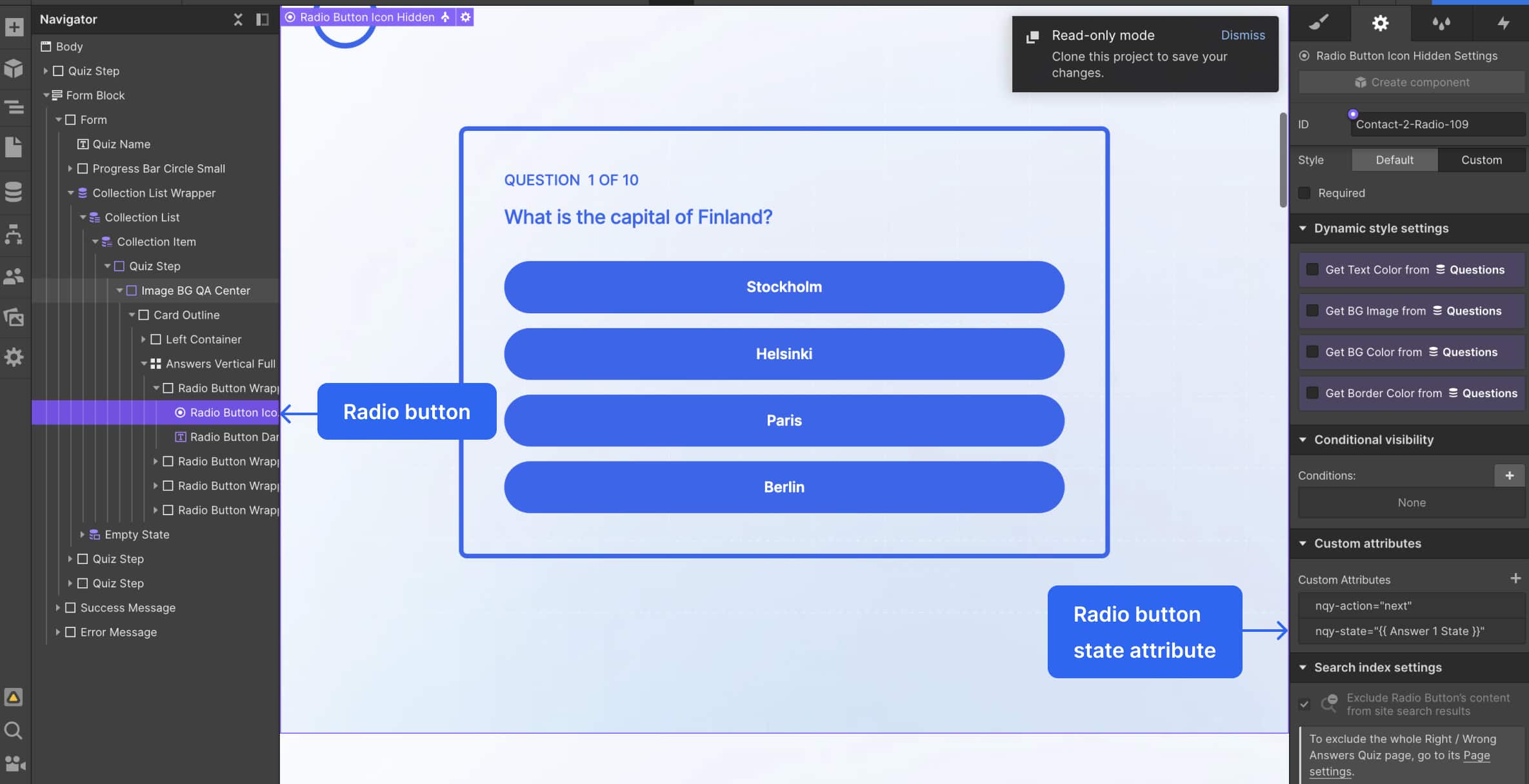The height and width of the screenshot is (784, 1529).
Task: Choose the Stockholm answer button
Action: (x=784, y=287)
